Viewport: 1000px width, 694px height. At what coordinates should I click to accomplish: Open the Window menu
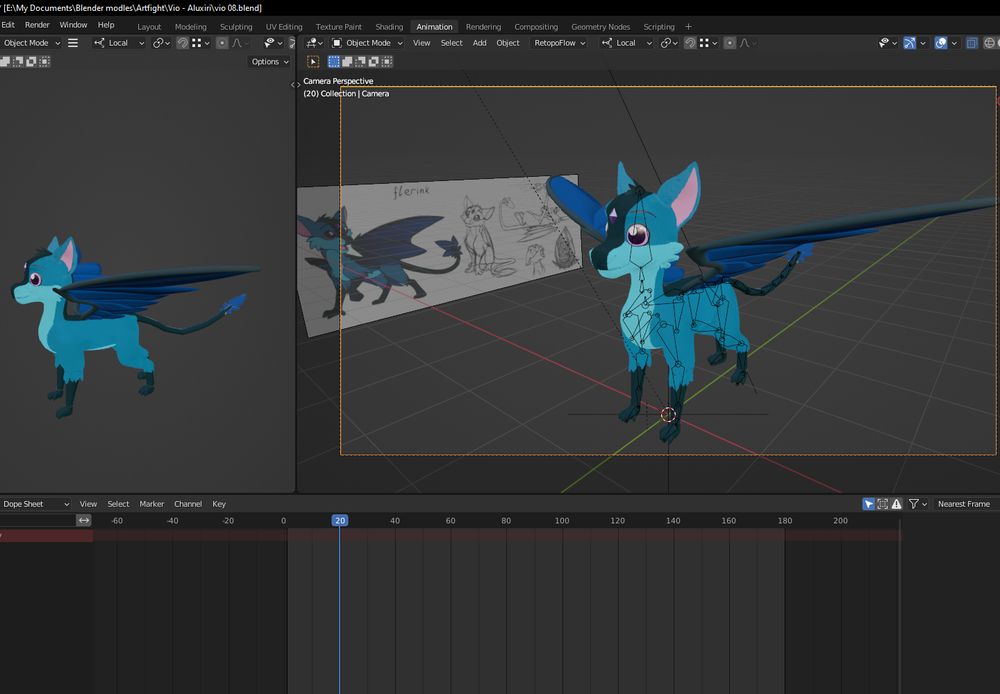[x=73, y=25]
